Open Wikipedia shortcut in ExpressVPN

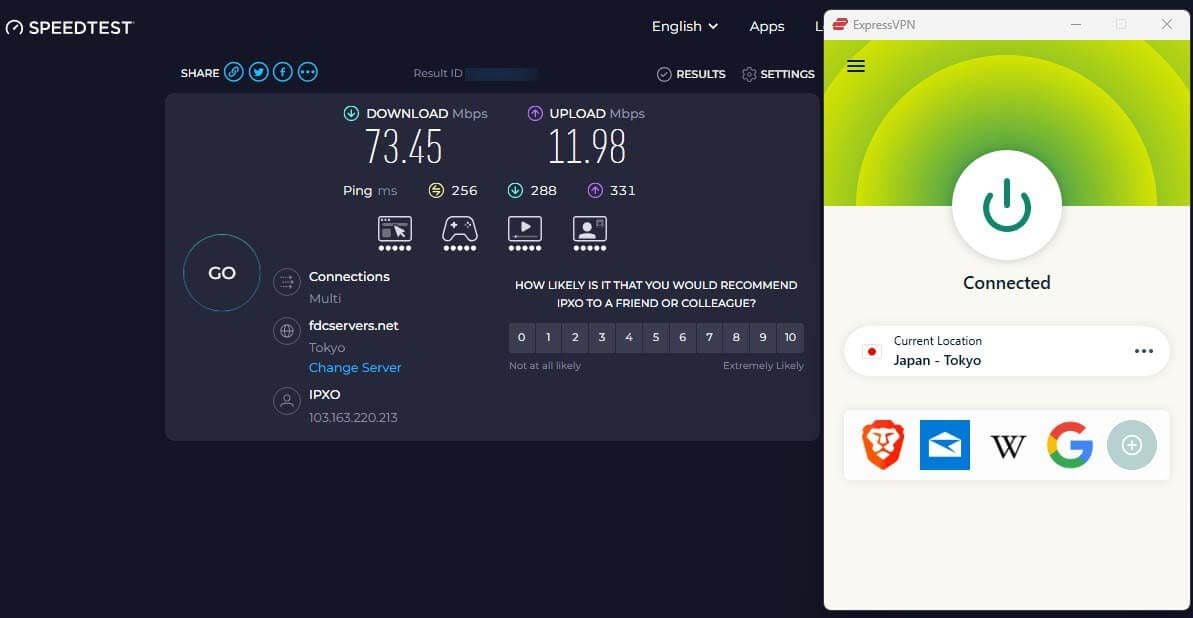(1008, 446)
